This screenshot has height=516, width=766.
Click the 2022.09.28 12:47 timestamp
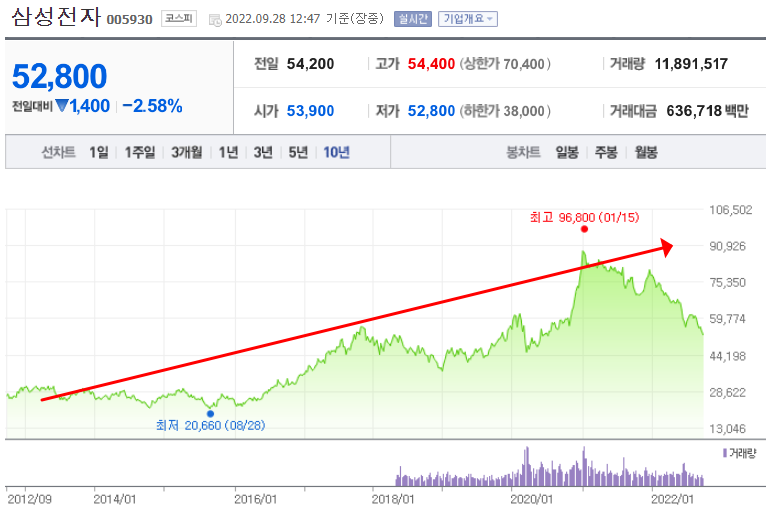273,19
